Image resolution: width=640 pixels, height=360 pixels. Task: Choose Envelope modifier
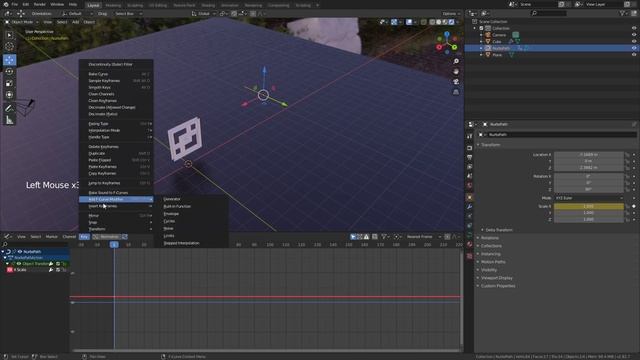click(x=191, y=214)
